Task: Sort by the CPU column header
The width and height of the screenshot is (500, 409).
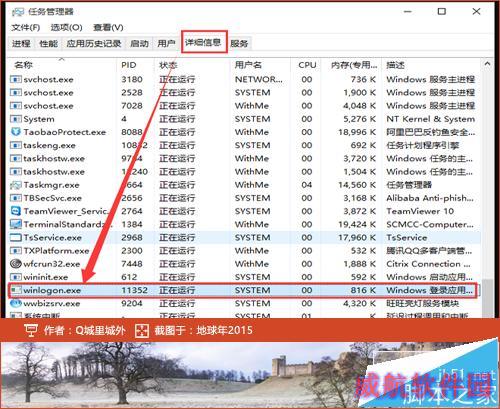Action: pyautogui.click(x=307, y=65)
